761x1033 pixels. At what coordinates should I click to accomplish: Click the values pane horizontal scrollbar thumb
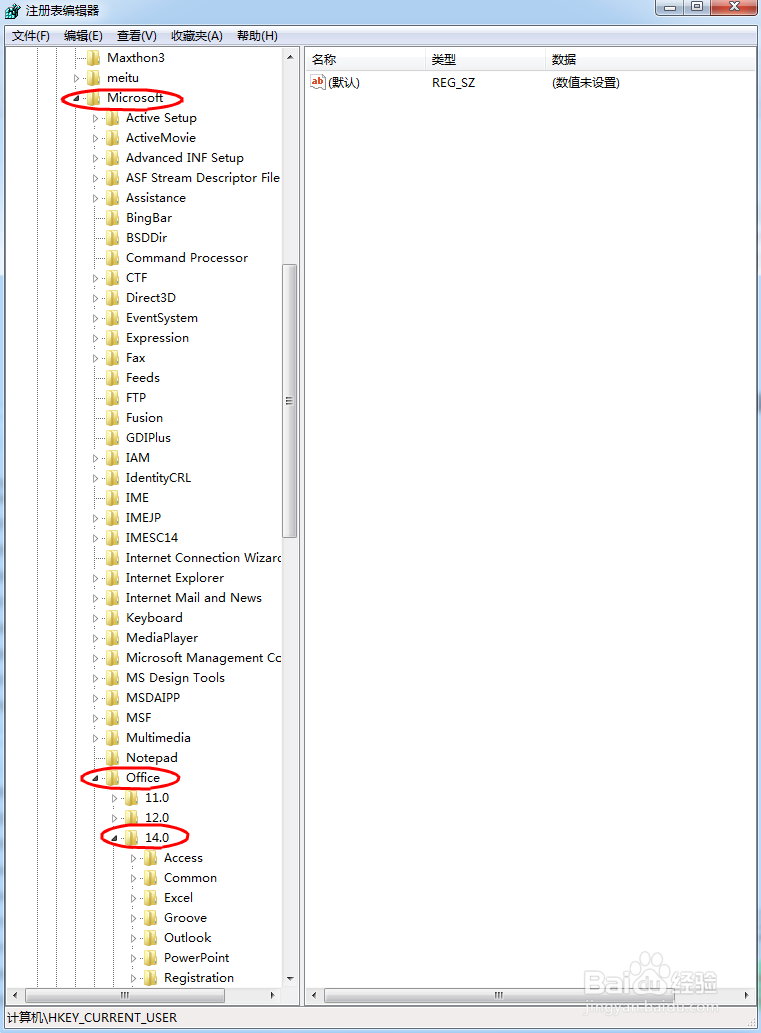(499, 995)
